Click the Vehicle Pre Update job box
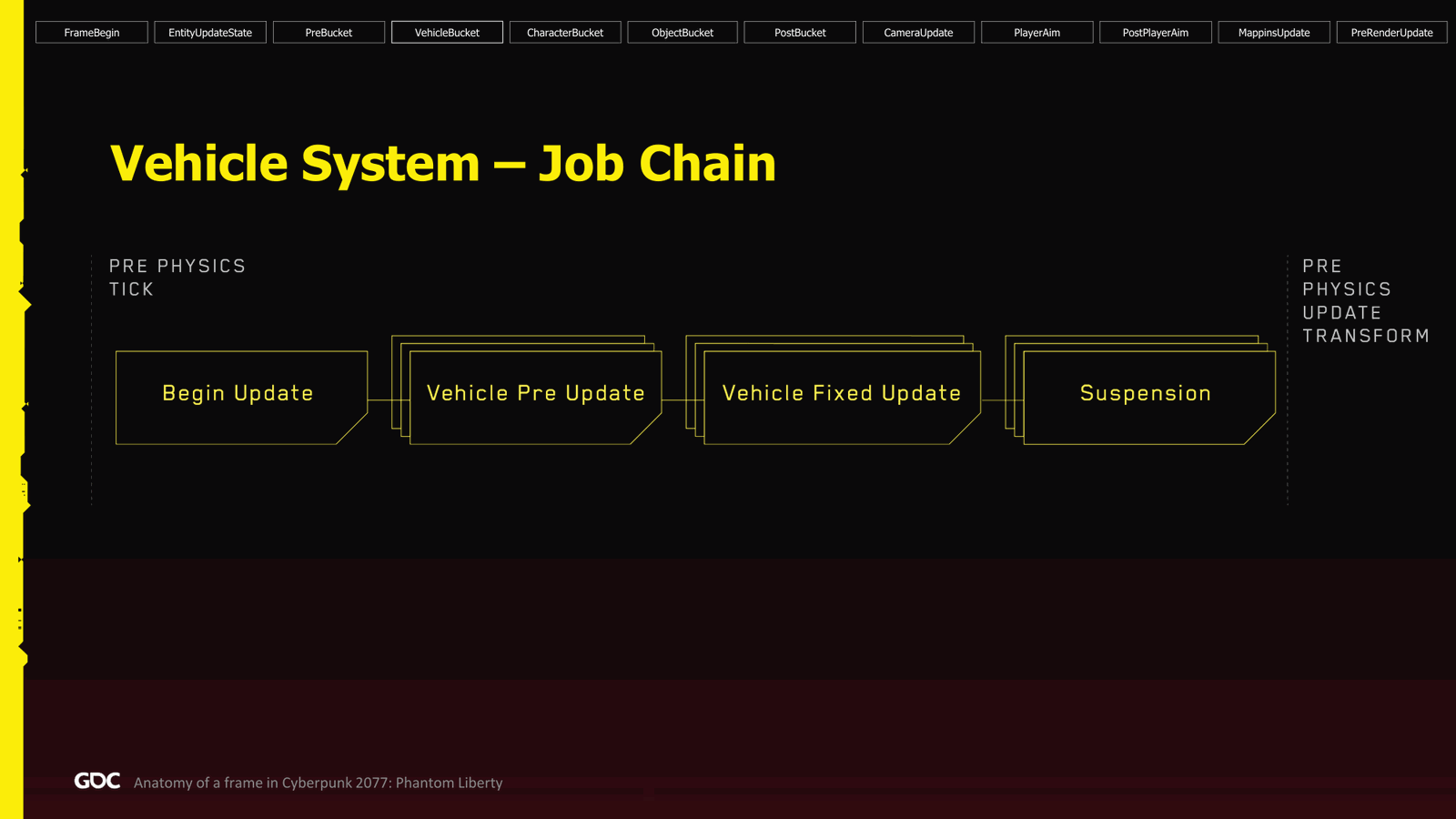The height and width of the screenshot is (819, 1456). 535,398
